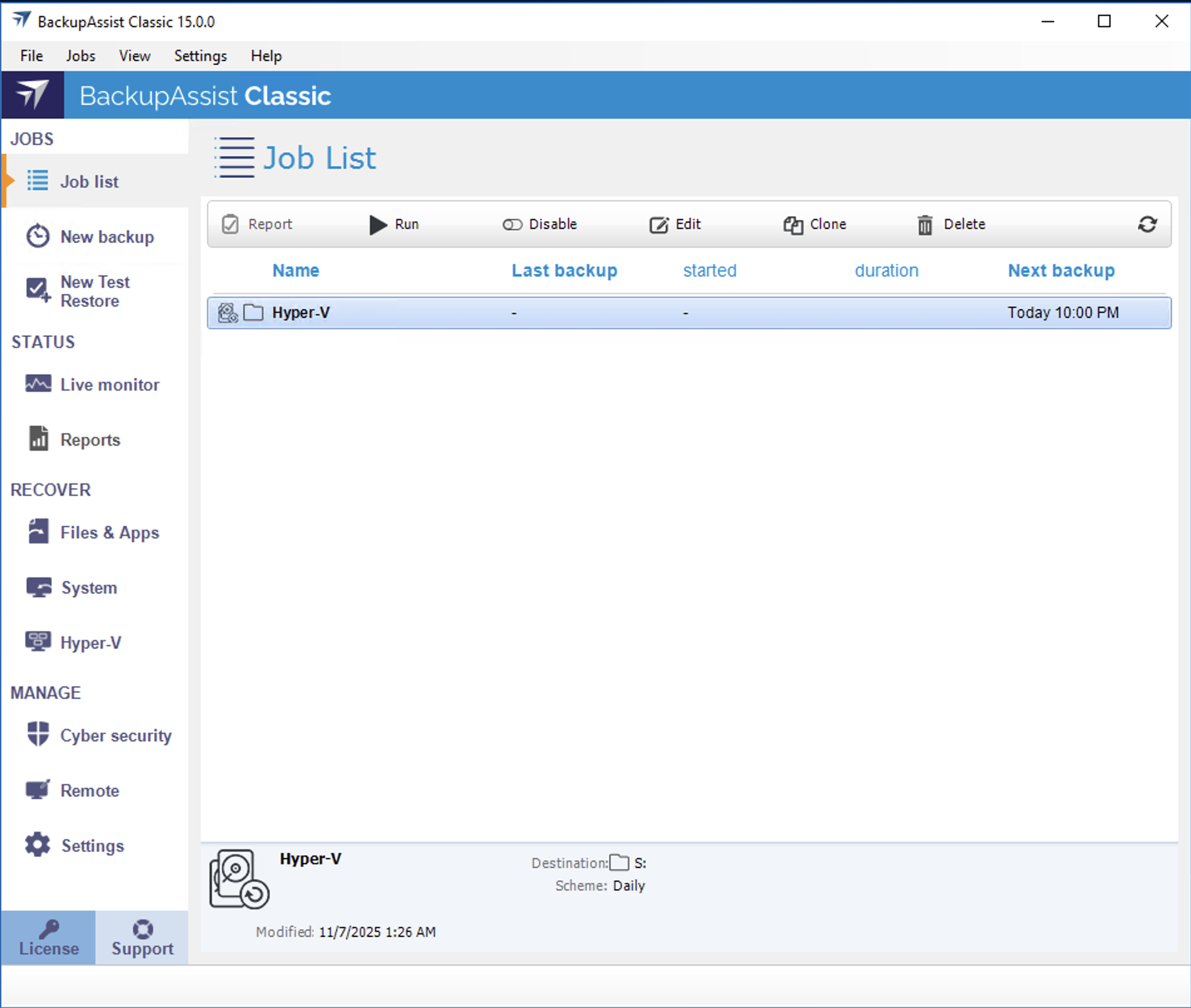Go to the Reports section

90,440
